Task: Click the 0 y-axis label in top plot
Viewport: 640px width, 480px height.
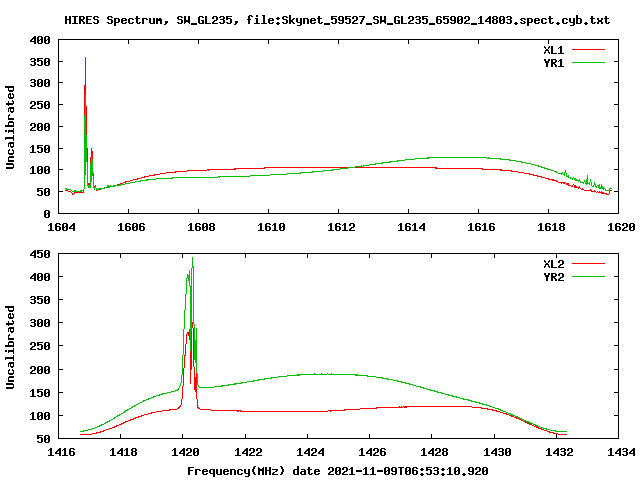Action: [47, 214]
